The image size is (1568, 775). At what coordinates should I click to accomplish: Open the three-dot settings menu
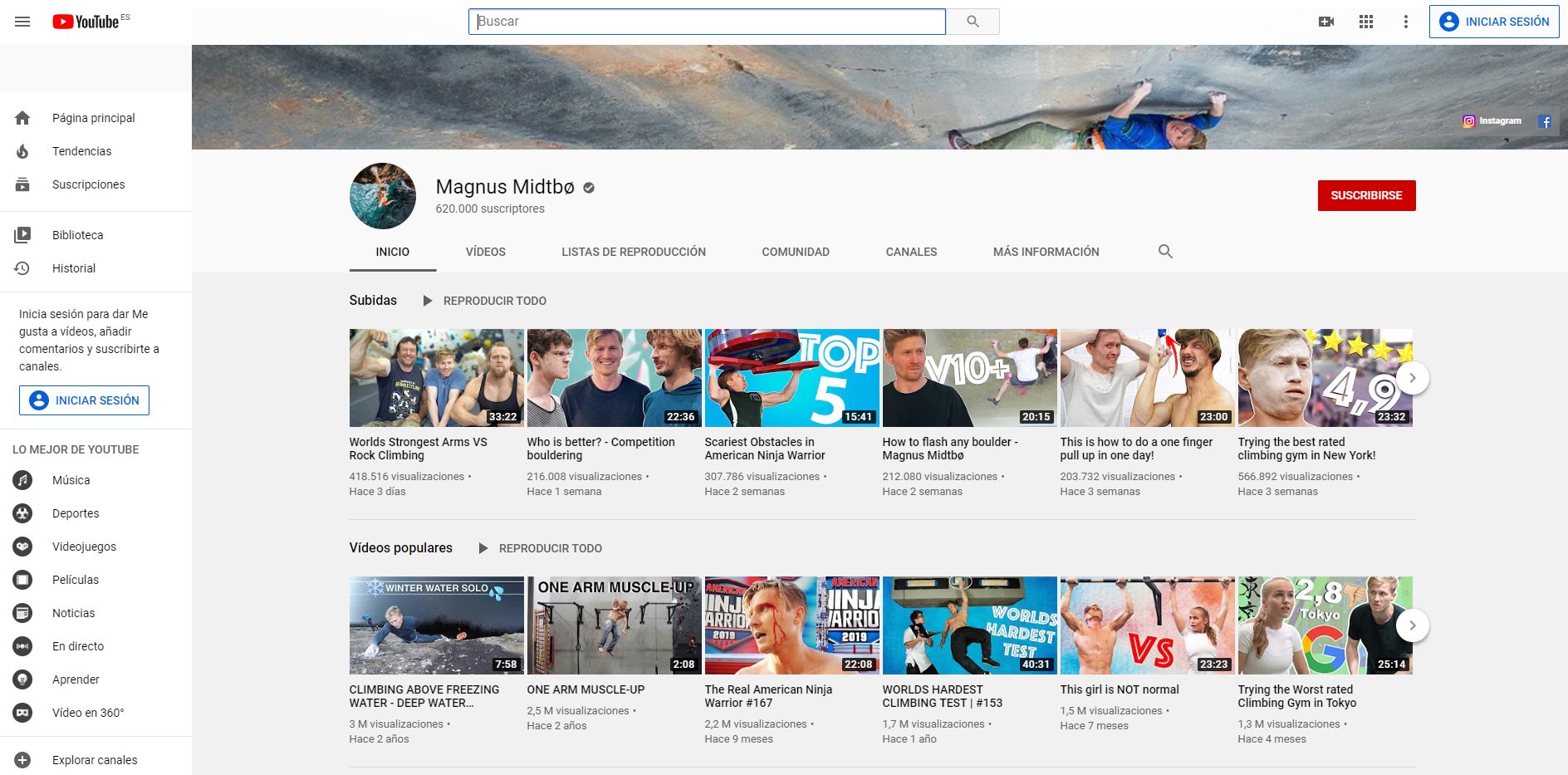[1406, 22]
